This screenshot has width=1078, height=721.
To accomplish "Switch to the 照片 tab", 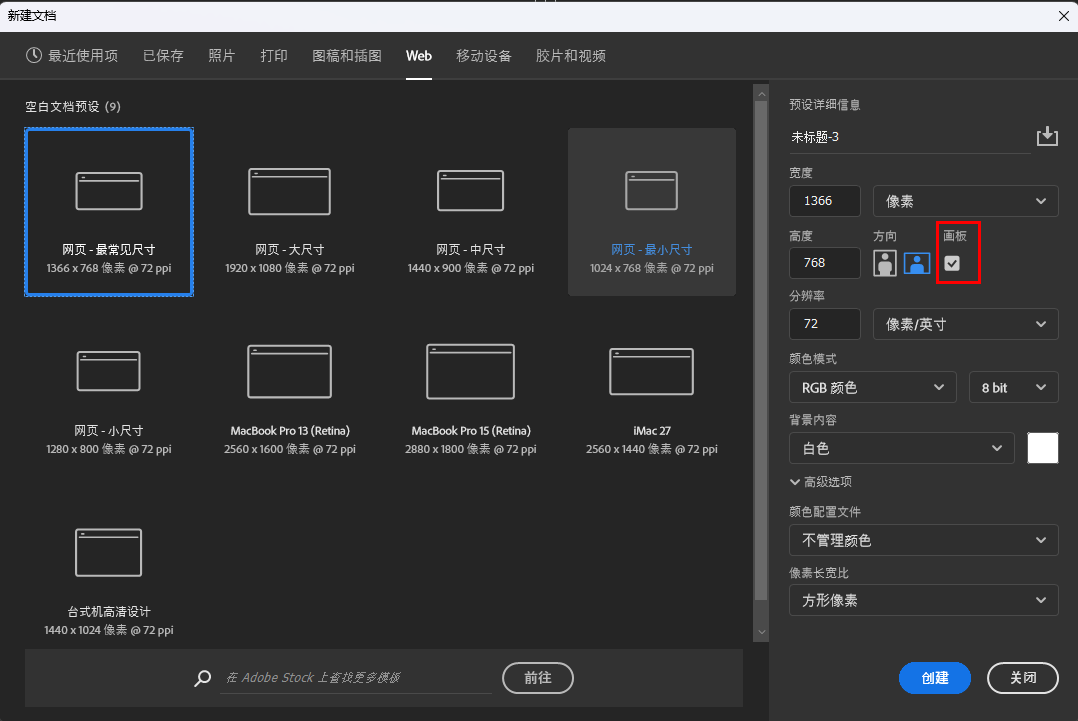I will (x=221, y=56).
